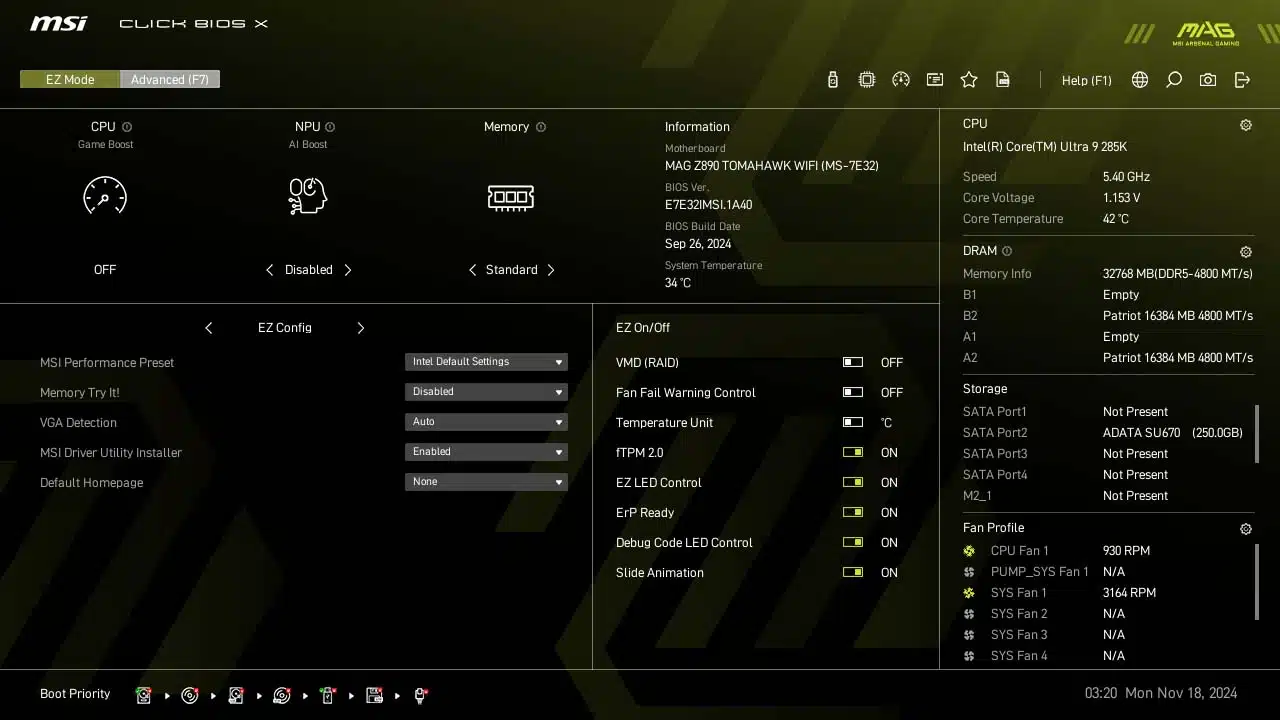Toggle VMD (RAID) switch

click(853, 363)
